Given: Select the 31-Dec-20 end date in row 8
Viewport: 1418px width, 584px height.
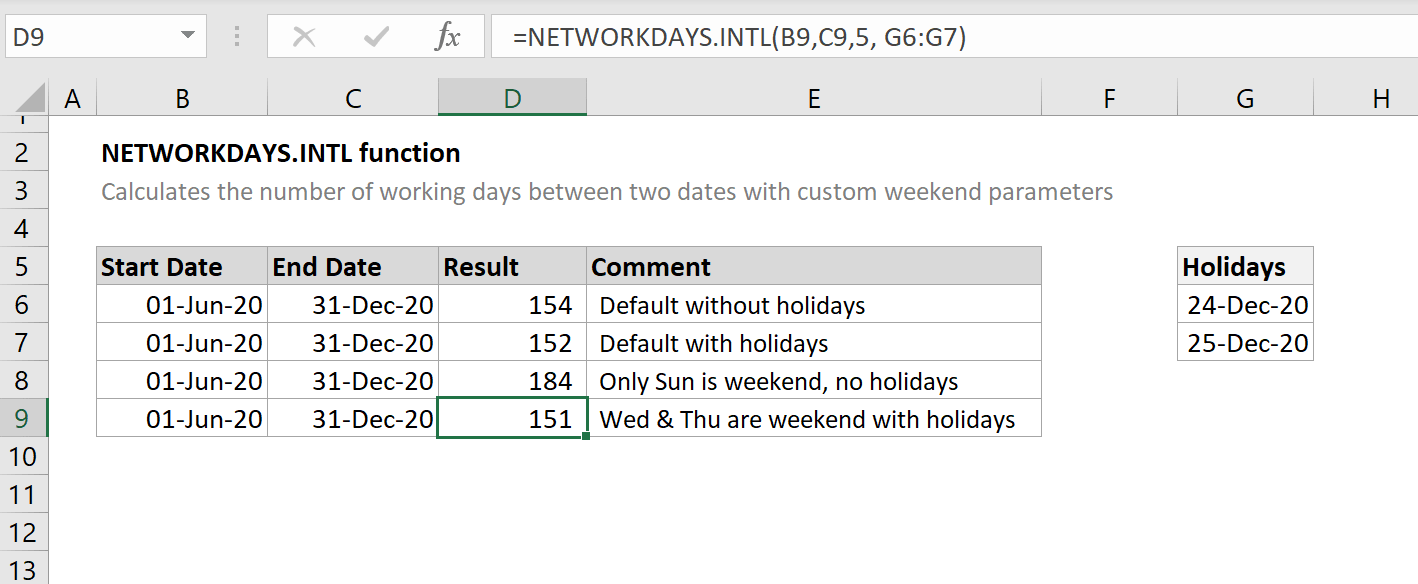Looking at the screenshot, I should (352, 381).
